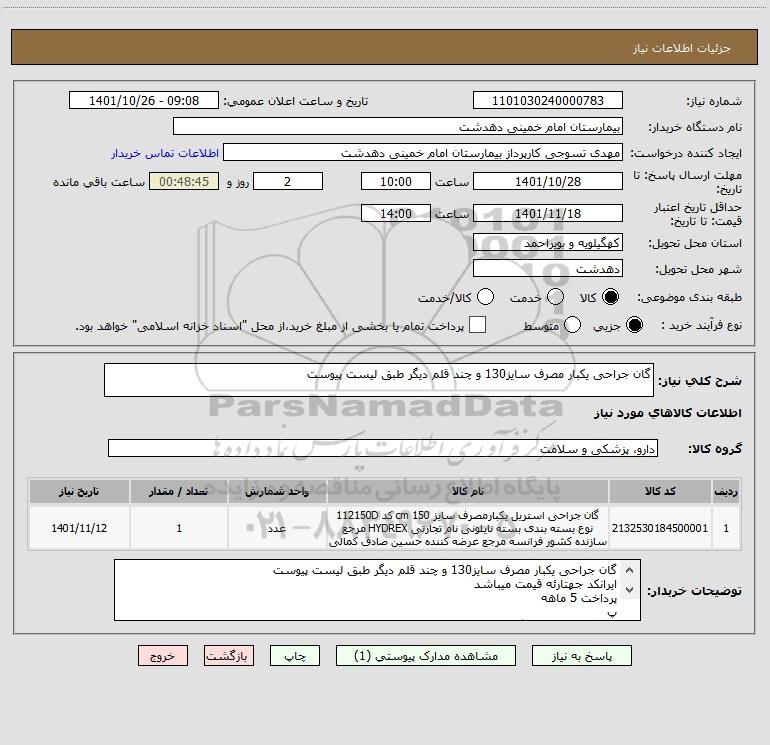The image size is (770, 745).
Task: Click the بازگشت back button
Action: [229, 656]
